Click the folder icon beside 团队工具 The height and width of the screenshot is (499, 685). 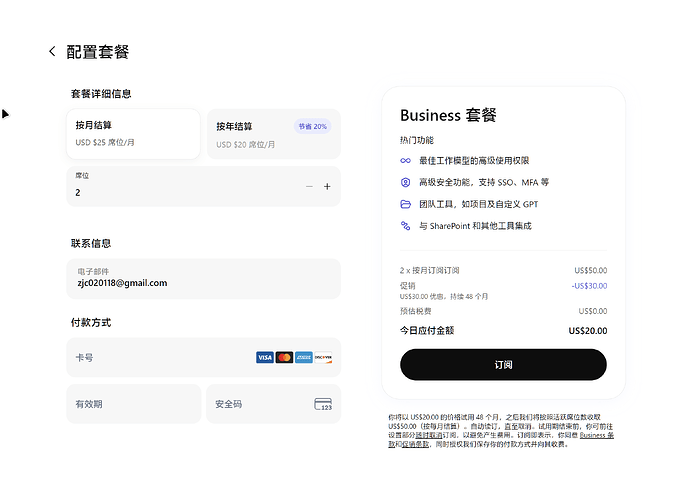coord(405,204)
